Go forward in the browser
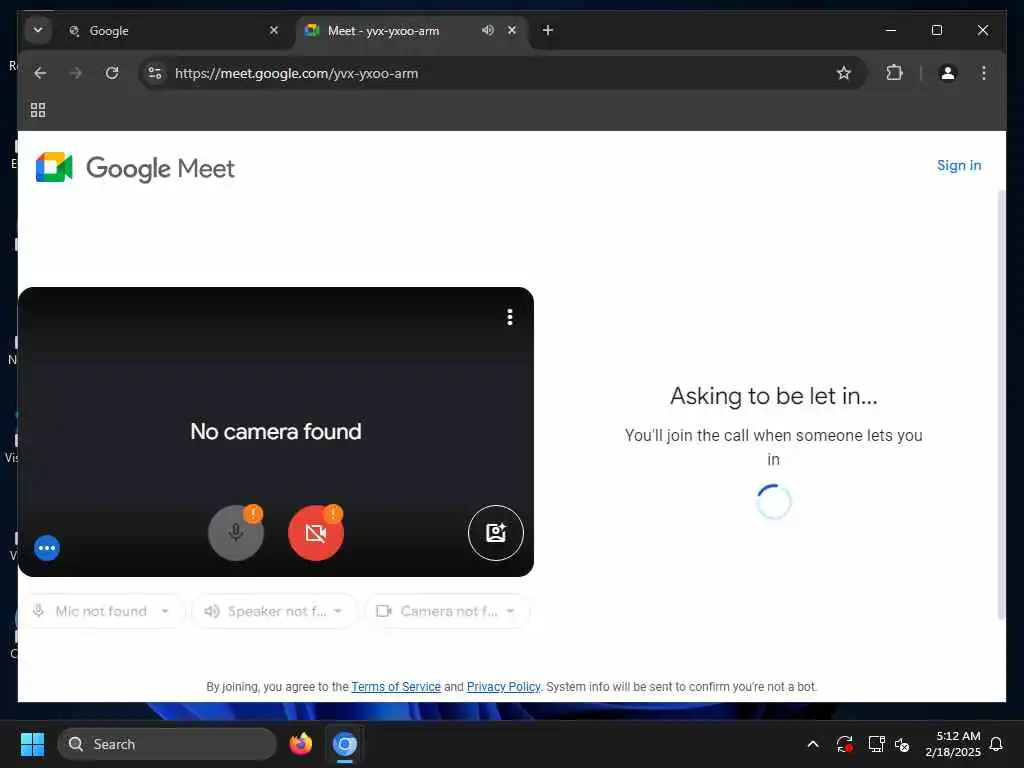 (x=76, y=73)
